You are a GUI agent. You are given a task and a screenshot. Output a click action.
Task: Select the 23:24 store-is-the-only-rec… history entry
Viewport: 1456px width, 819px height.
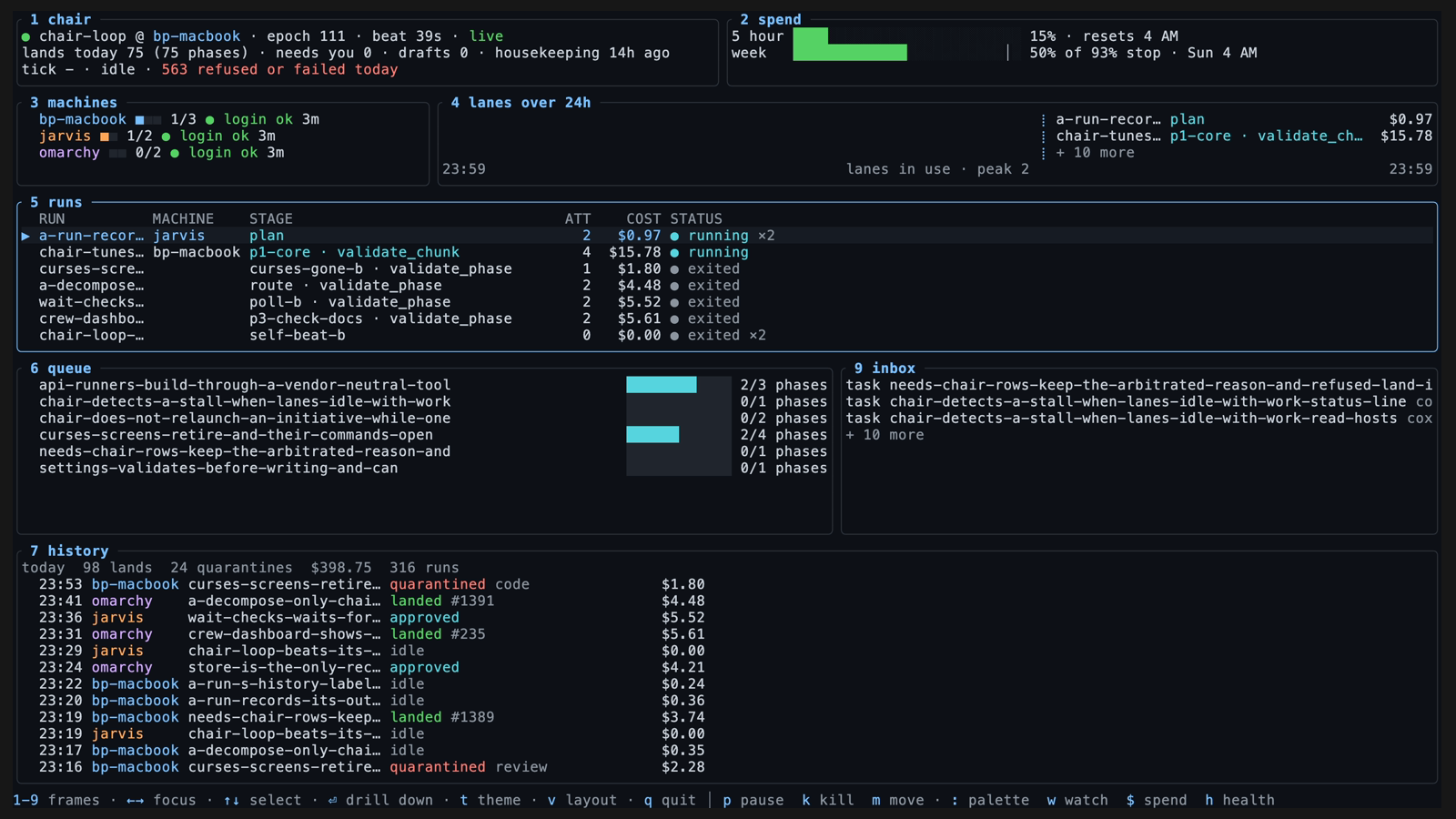click(x=371, y=667)
